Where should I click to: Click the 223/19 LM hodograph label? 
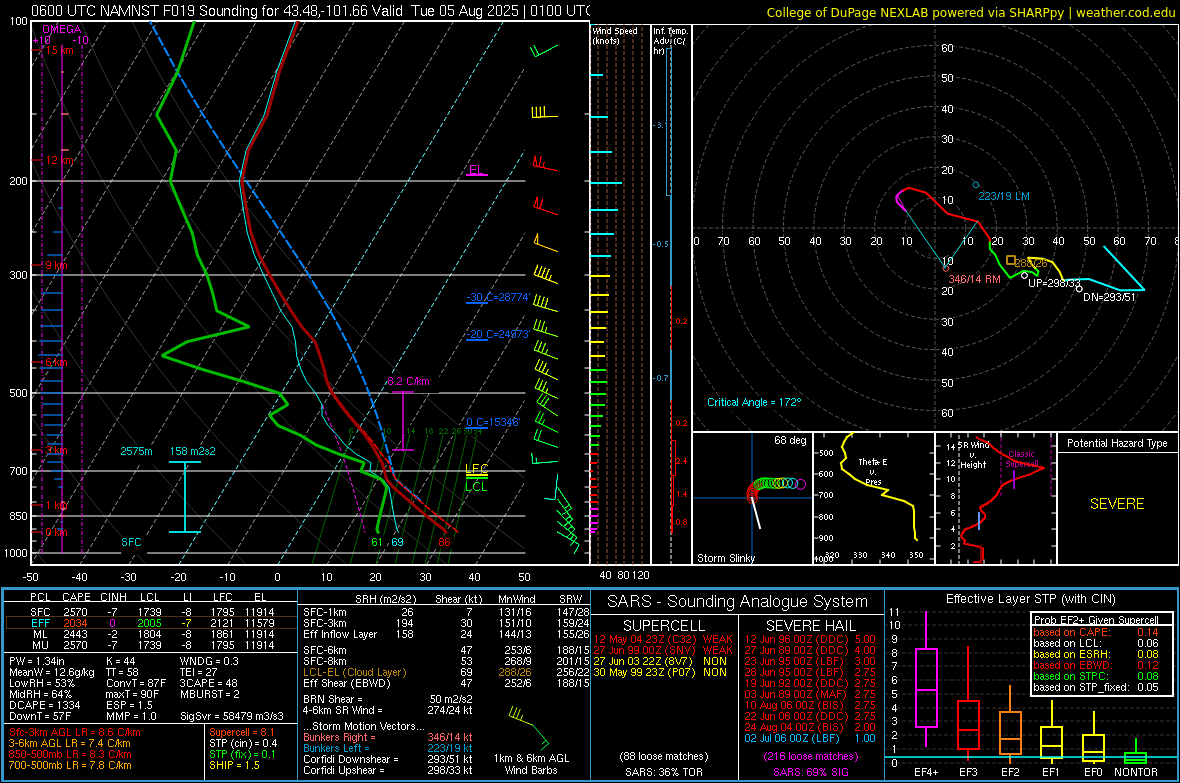(x=1004, y=197)
